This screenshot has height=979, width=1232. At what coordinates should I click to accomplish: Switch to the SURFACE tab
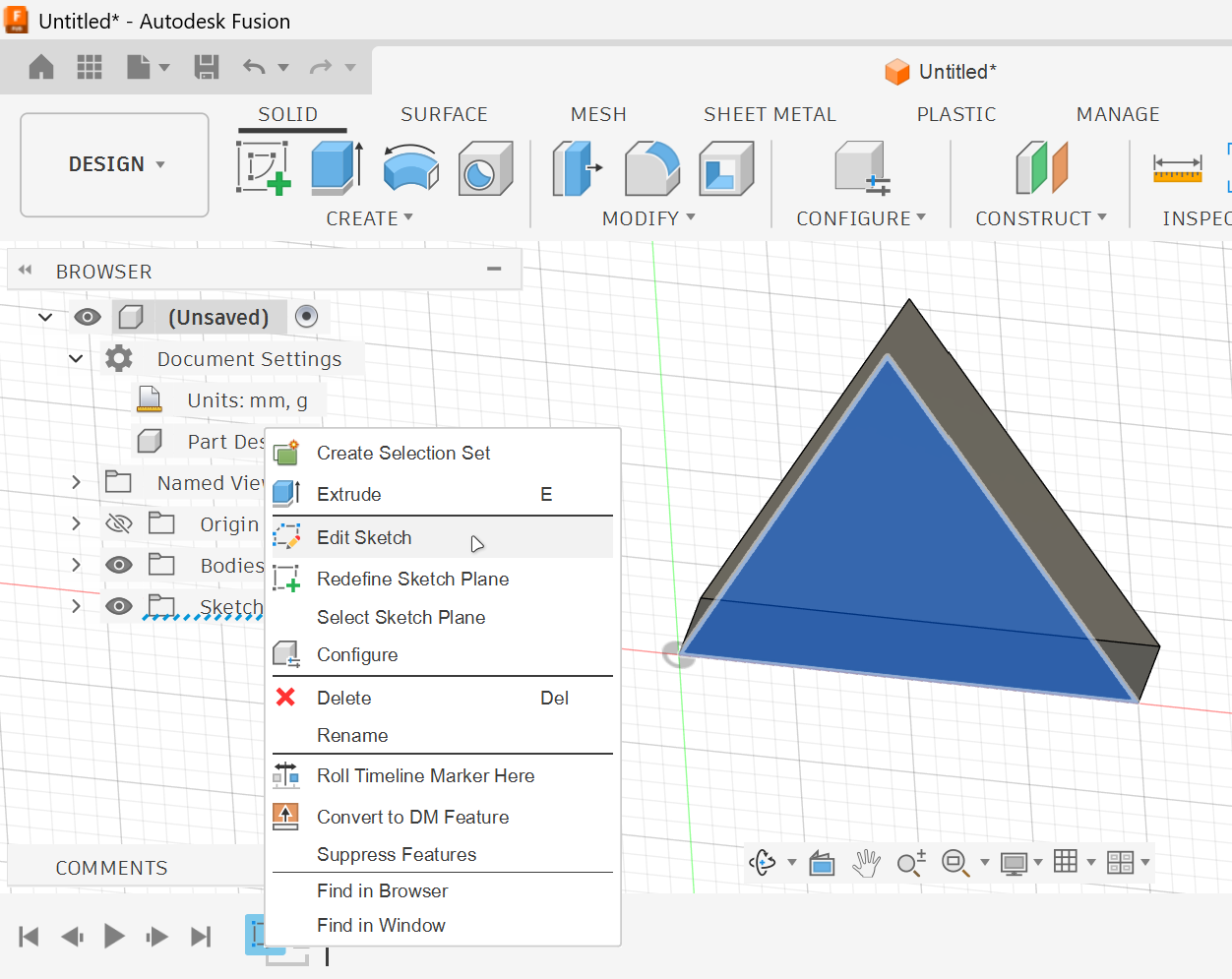pyautogui.click(x=444, y=114)
